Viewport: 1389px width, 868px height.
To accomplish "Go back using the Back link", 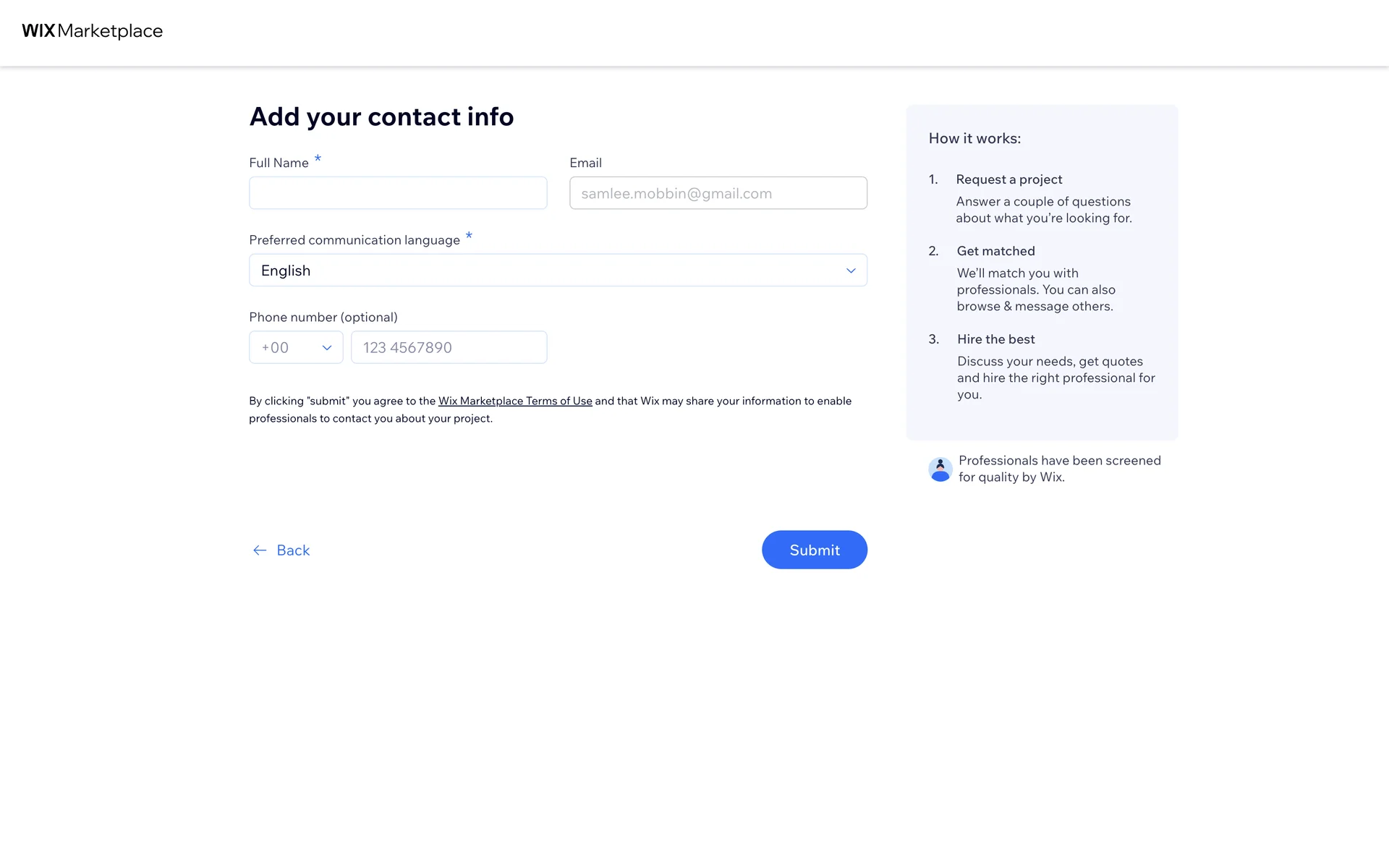I will click(x=292, y=550).
